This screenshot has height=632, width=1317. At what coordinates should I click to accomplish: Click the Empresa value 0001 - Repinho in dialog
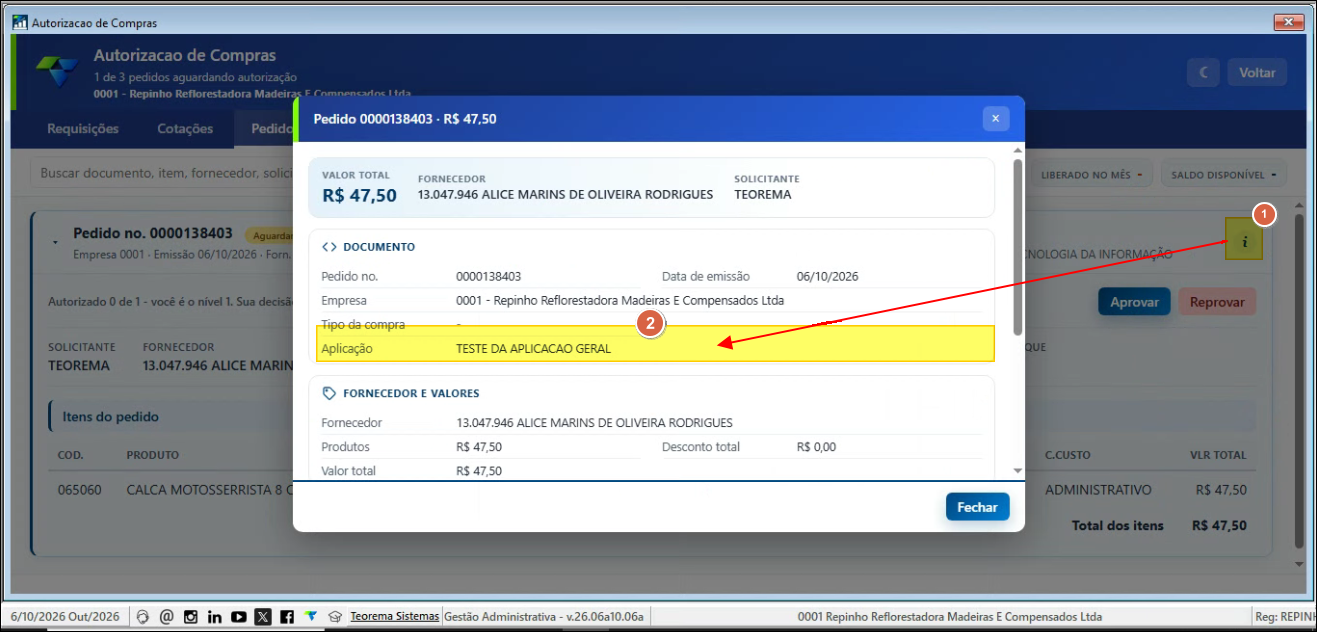620,300
